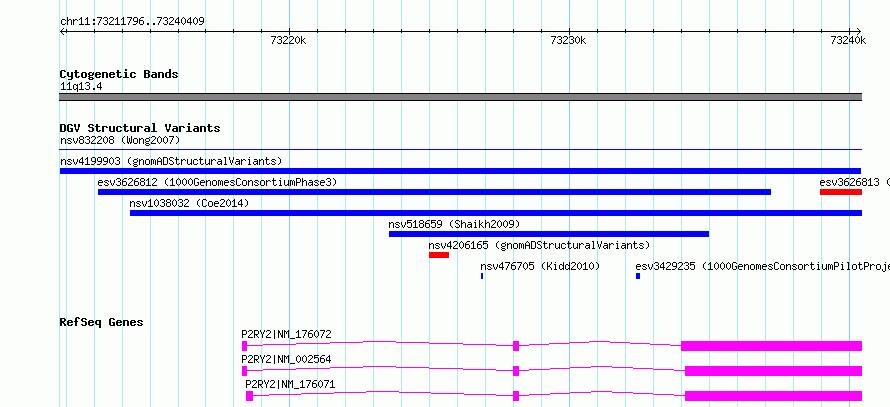The image size is (890, 407).
Task: Open the esv3429235 1000Genomes Pilot label
Action: pyautogui.click(x=762, y=266)
